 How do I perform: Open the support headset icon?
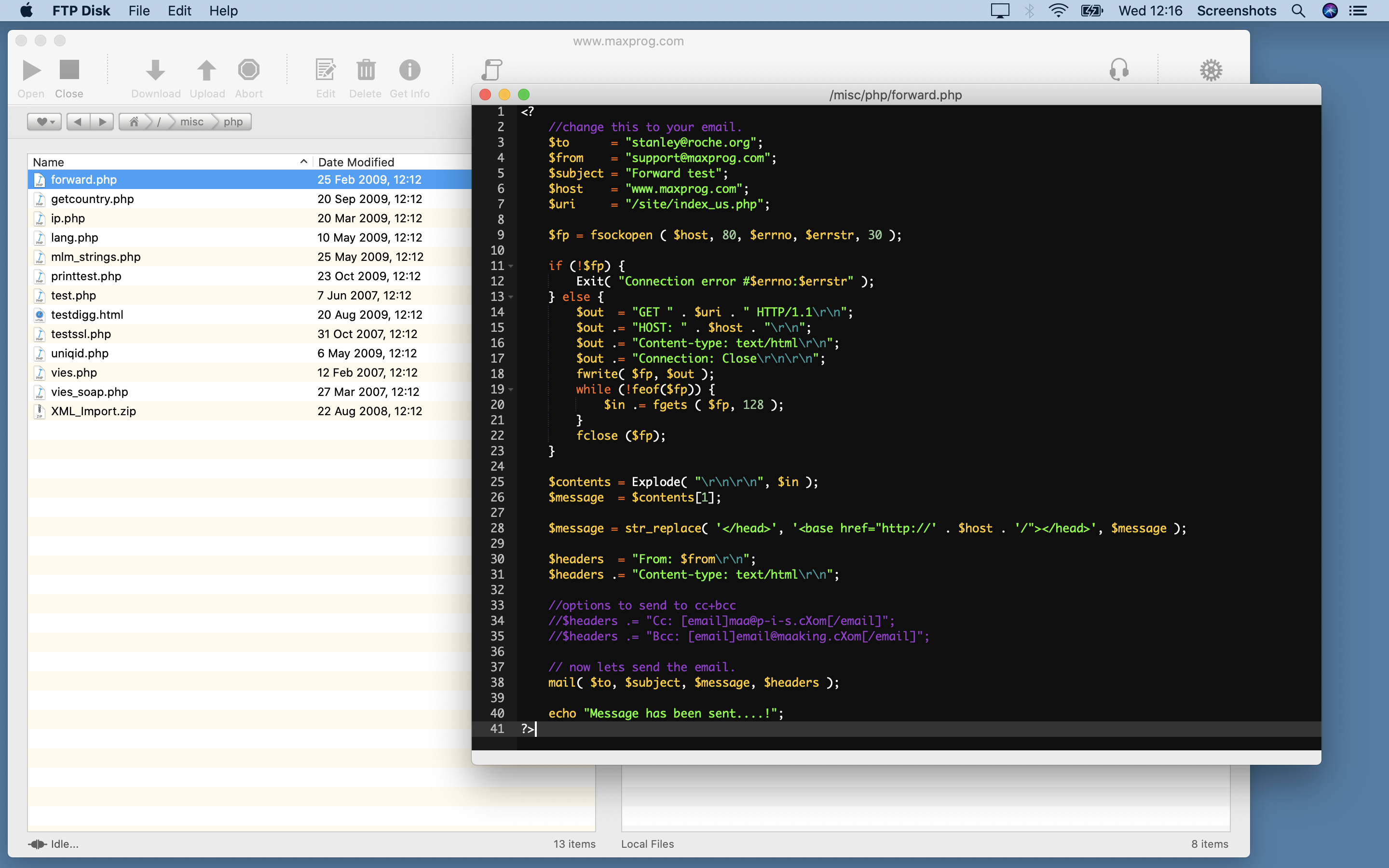click(x=1118, y=70)
